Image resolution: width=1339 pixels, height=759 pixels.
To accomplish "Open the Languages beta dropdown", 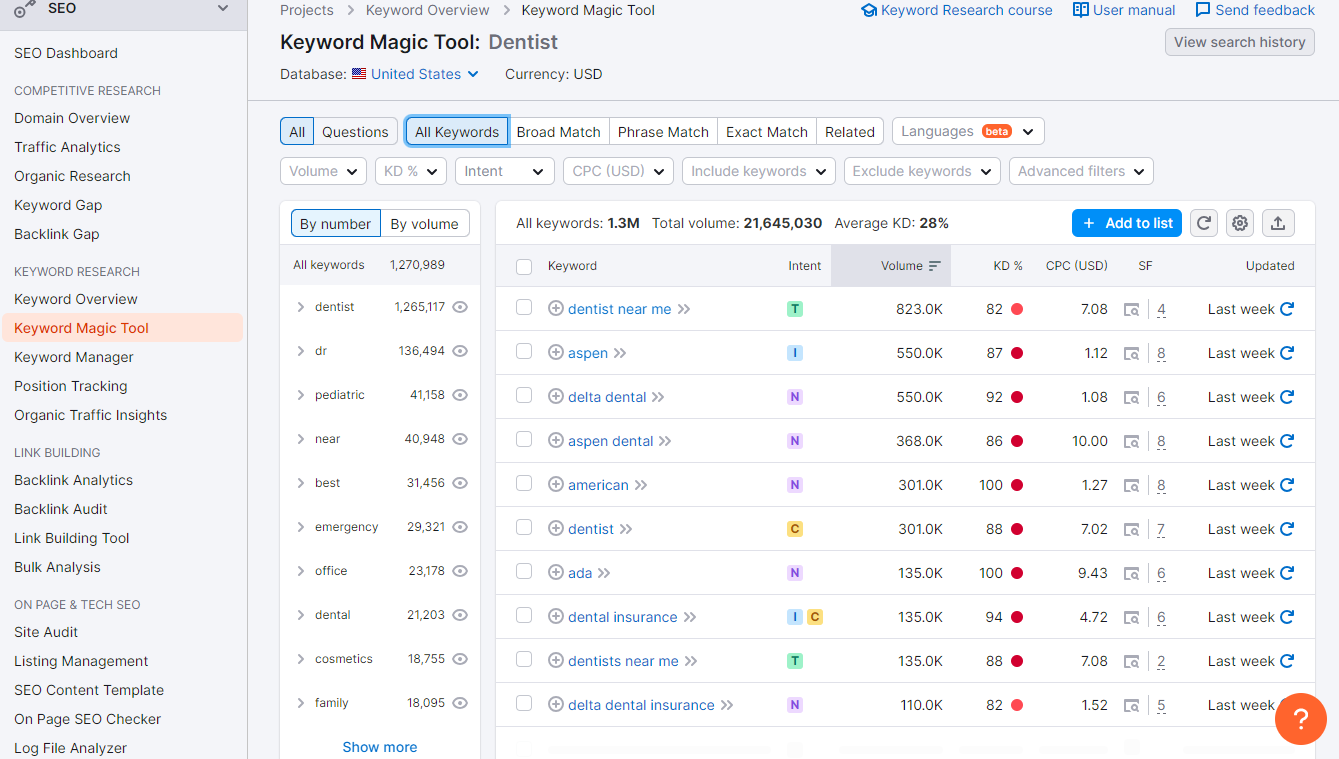I will coord(968,131).
